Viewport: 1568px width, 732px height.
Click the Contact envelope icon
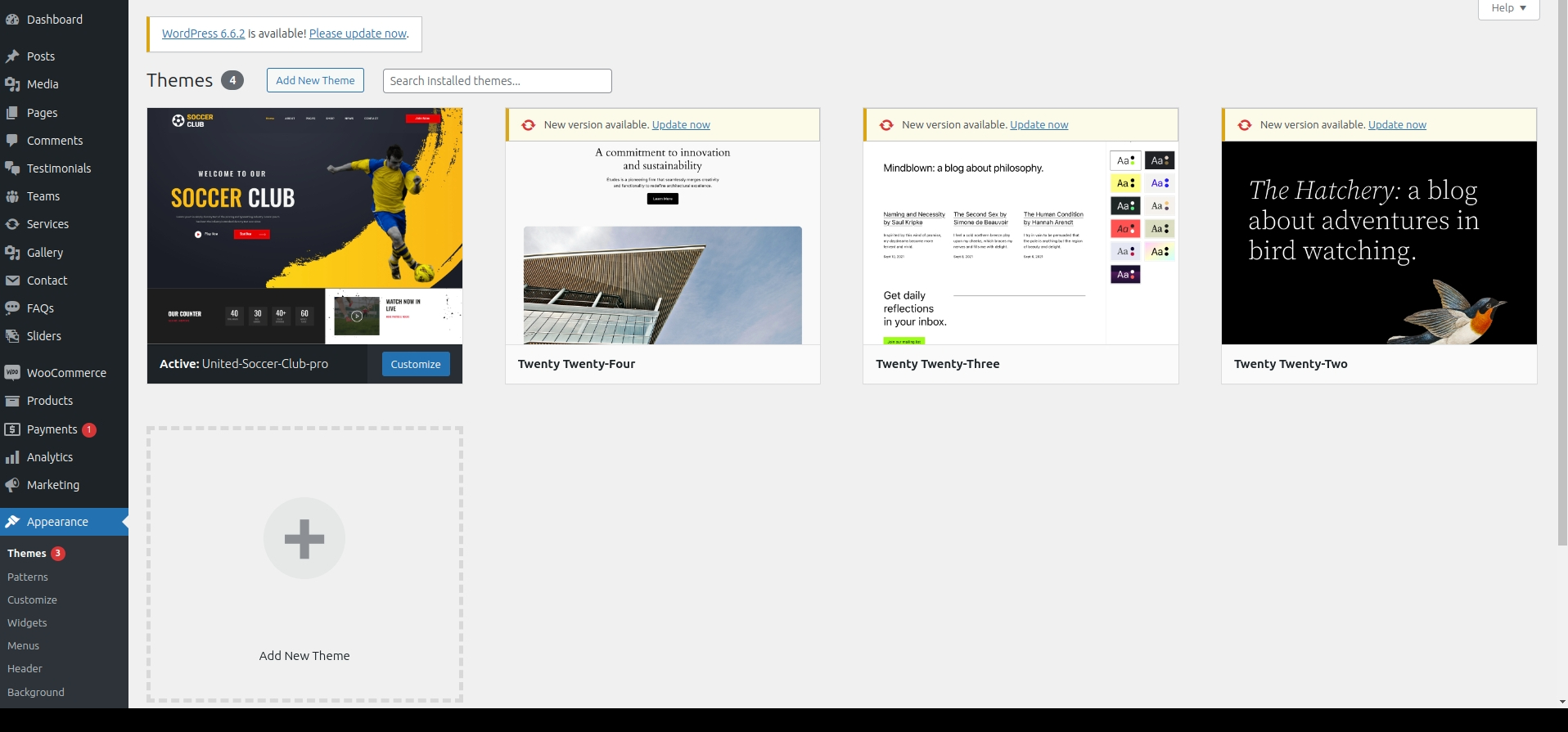12,281
